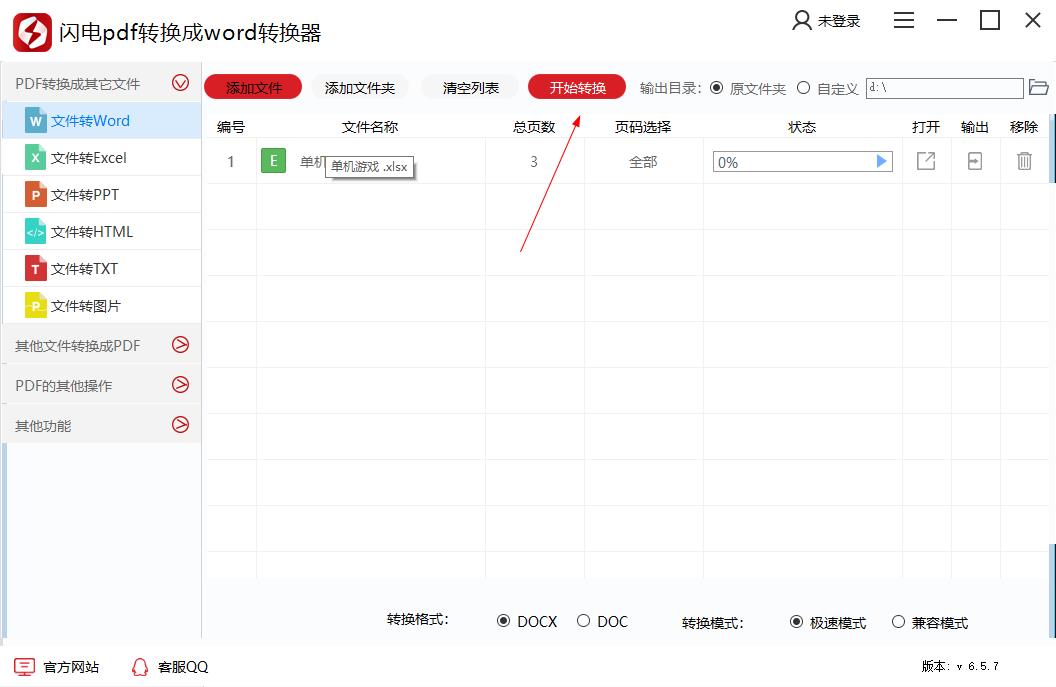Click the 单机游戏 .xlsx filename tooltip
Image resolution: width=1056 pixels, height=687 pixels.
tap(369, 166)
